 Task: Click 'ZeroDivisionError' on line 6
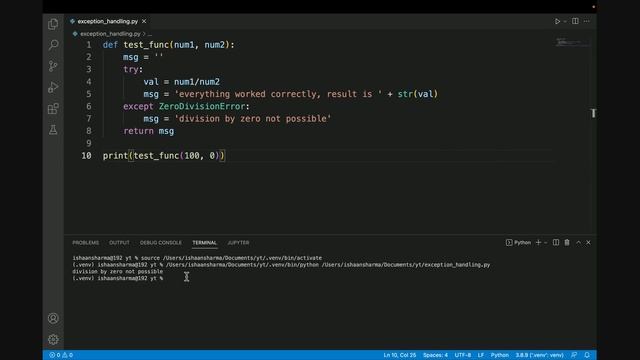202,107
